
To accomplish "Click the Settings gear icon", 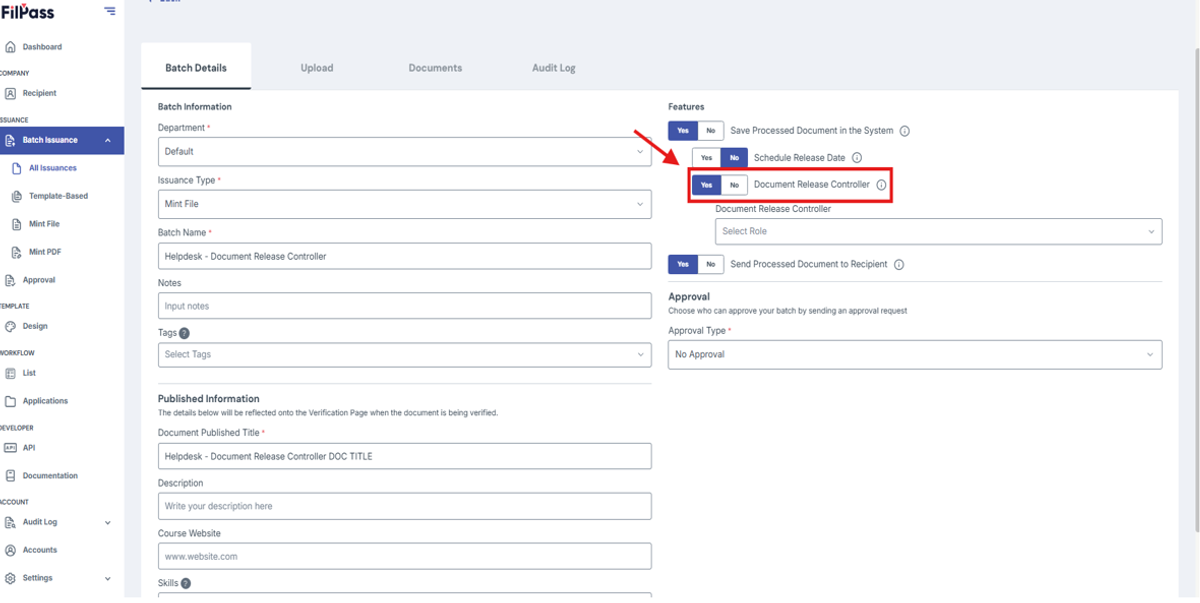I will pyautogui.click(x=10, y=578).
